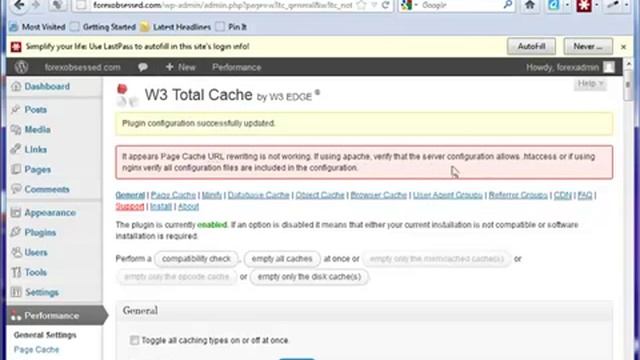Click the Minify tab link
Screen dimensions: 640x360
[x=212, y=195]
